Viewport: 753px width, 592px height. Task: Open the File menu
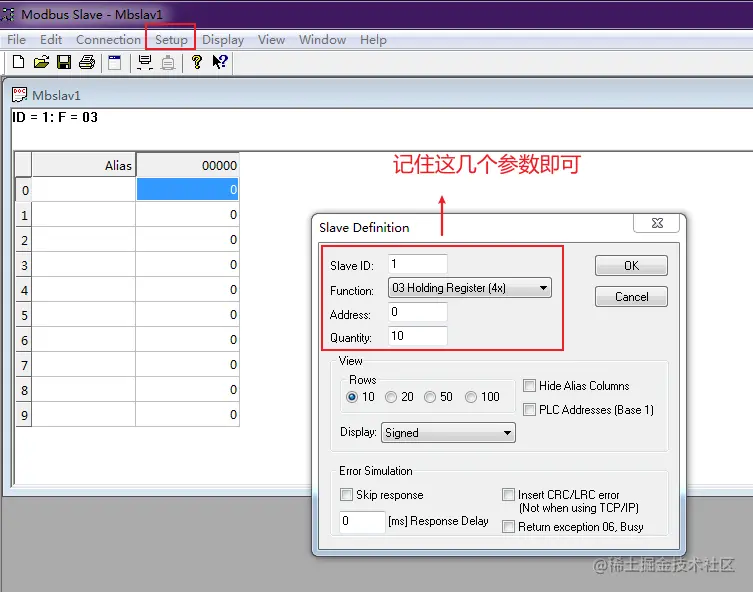[x=16, y=39]
